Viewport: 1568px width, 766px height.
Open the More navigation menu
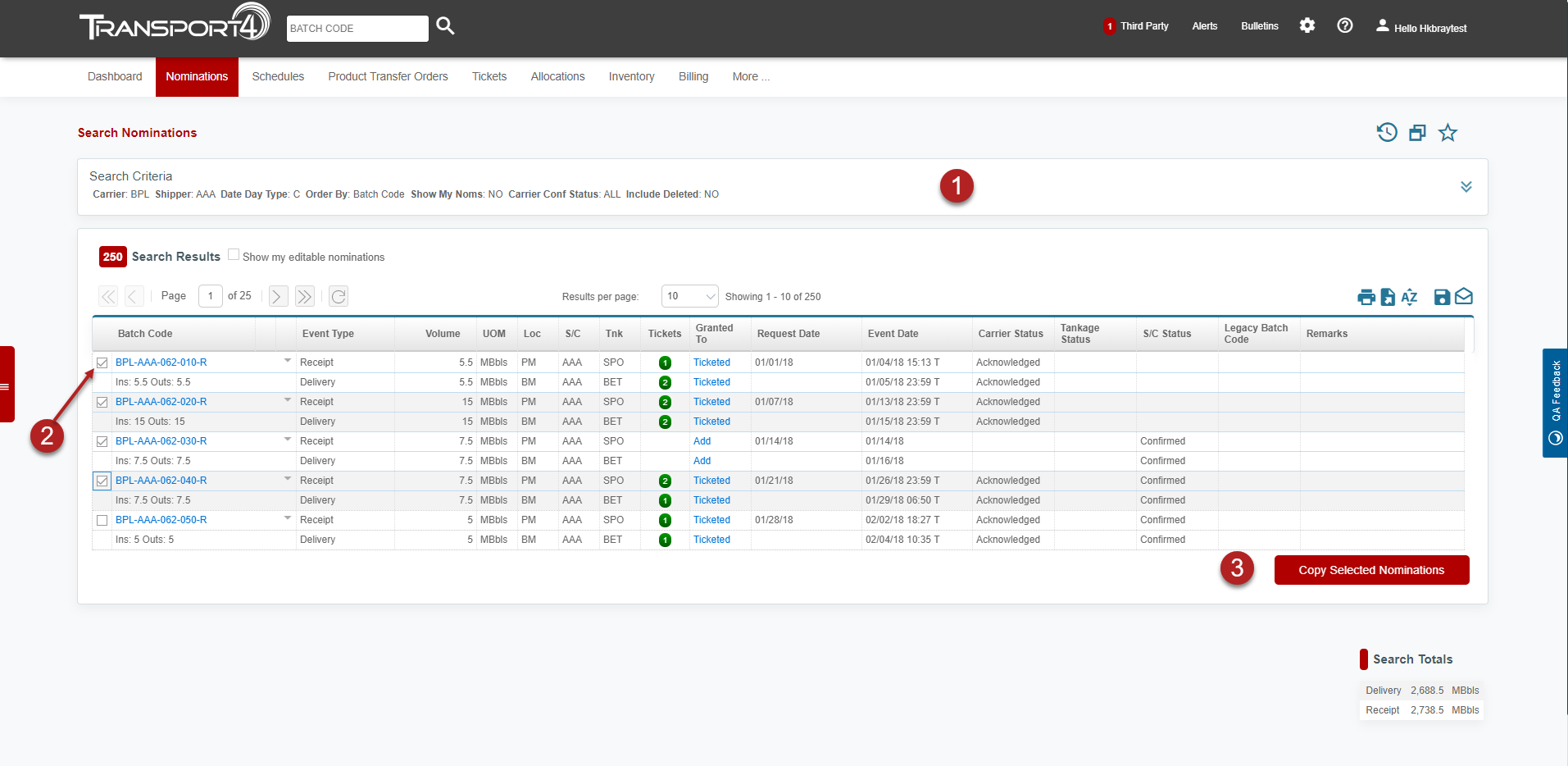[750, 76]
